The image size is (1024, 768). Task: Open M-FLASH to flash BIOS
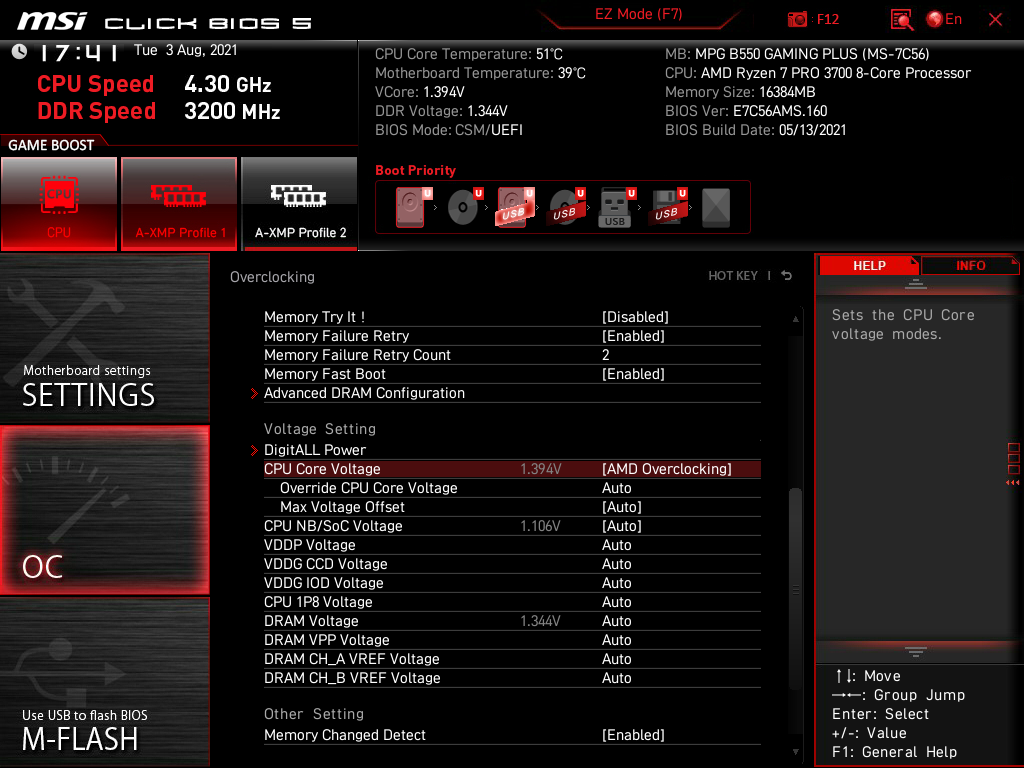click(104, 682)
